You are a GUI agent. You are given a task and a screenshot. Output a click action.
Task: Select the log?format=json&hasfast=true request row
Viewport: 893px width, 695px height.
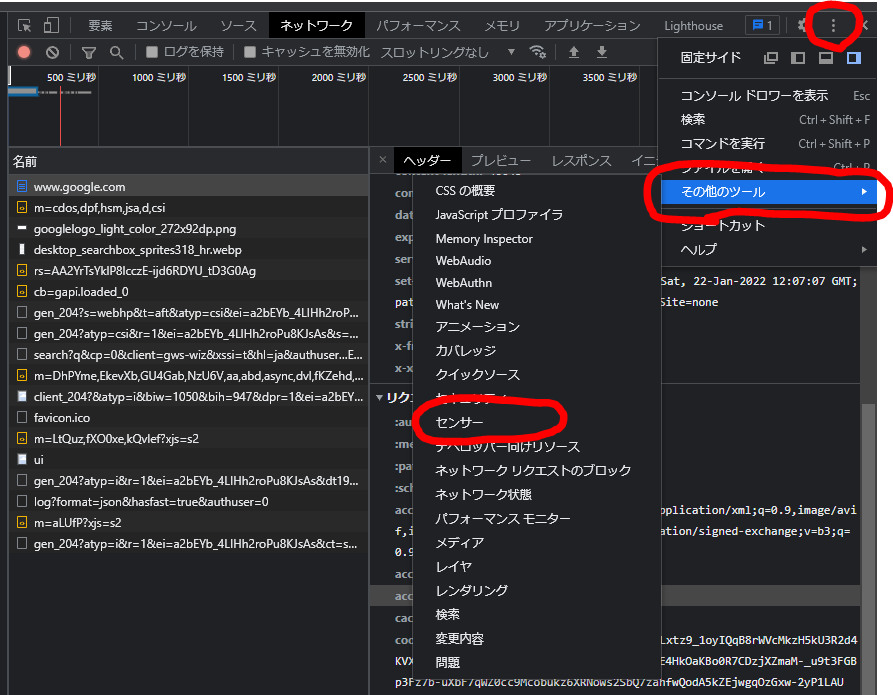coord(189,501)
